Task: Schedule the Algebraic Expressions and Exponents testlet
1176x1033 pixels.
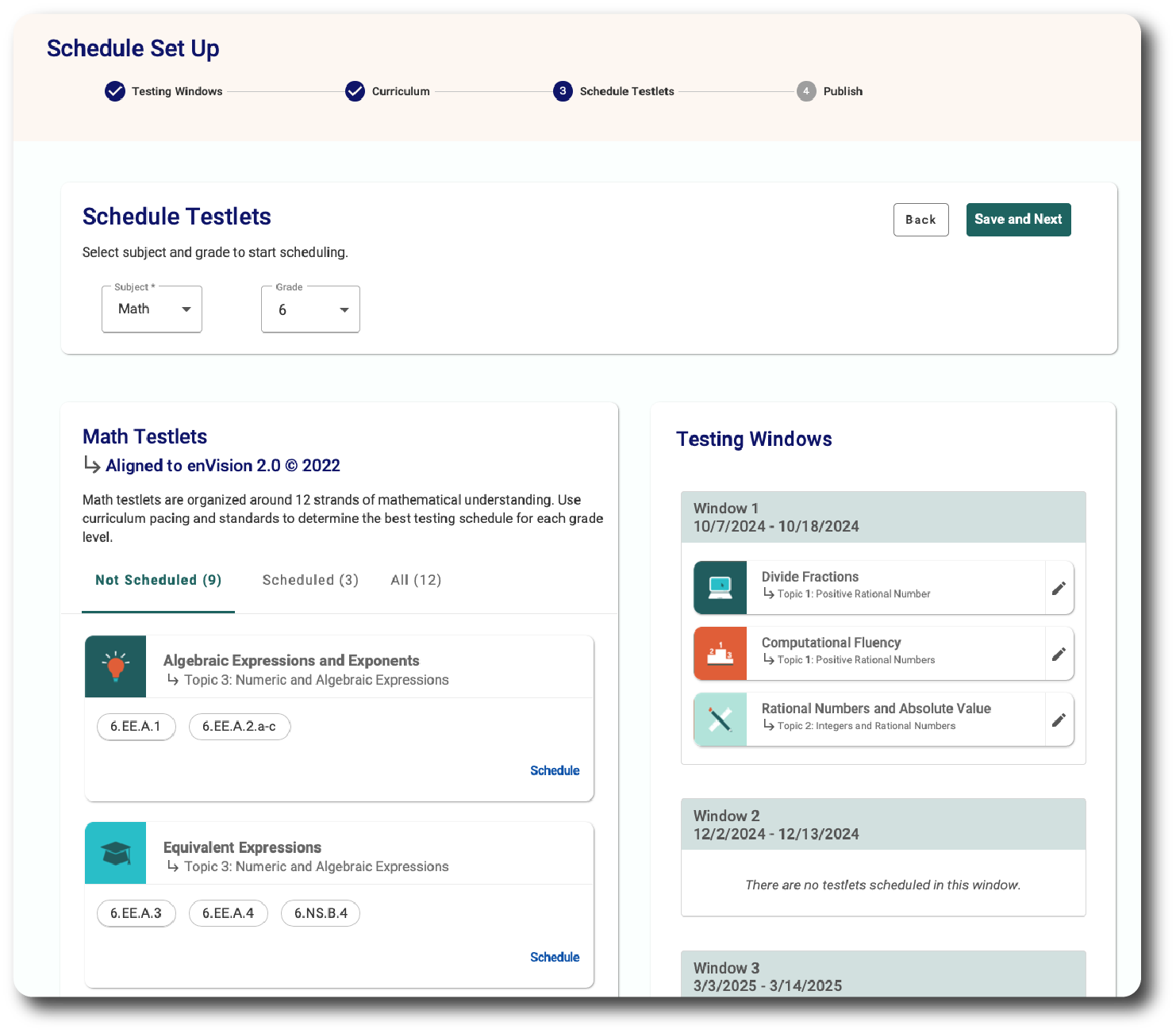Action: click(x=555, y=770)
